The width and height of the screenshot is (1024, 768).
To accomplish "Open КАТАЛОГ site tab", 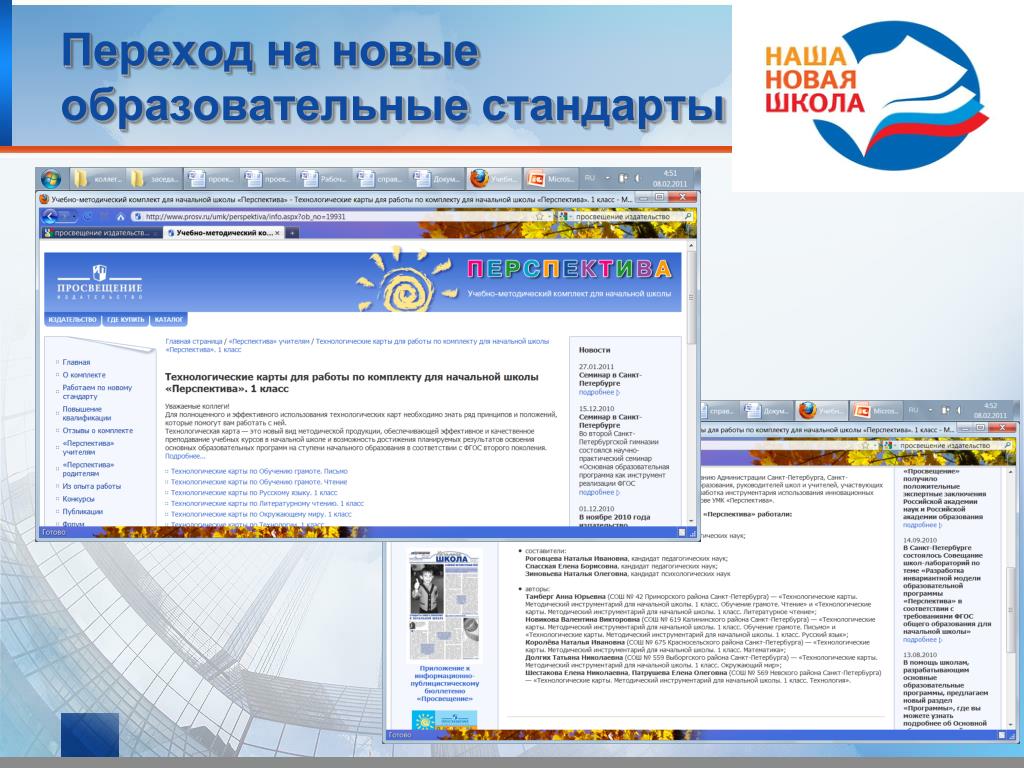I will (x=168, y=319).
